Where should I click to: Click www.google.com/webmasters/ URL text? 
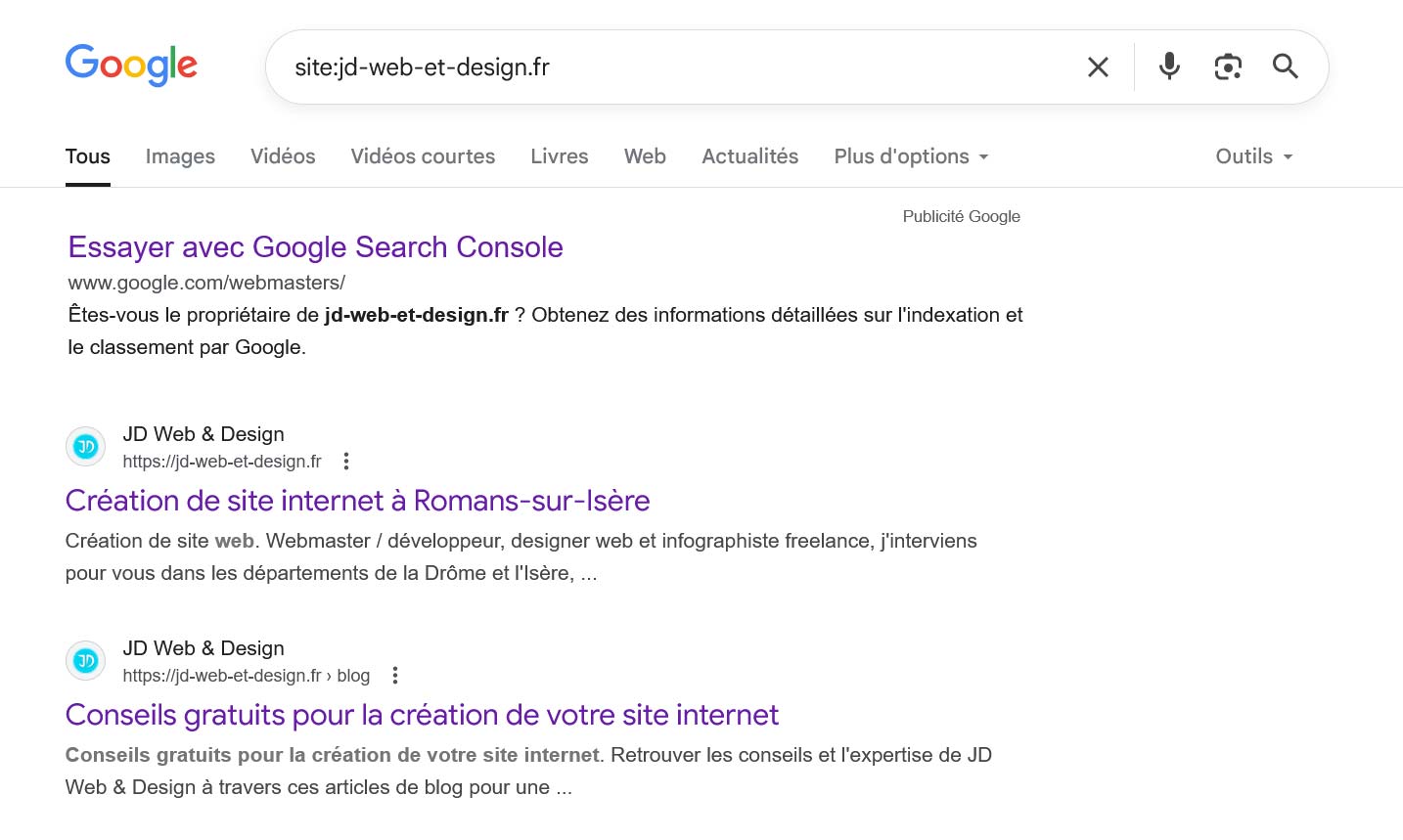pyautogui.click(x=206, y=283)
